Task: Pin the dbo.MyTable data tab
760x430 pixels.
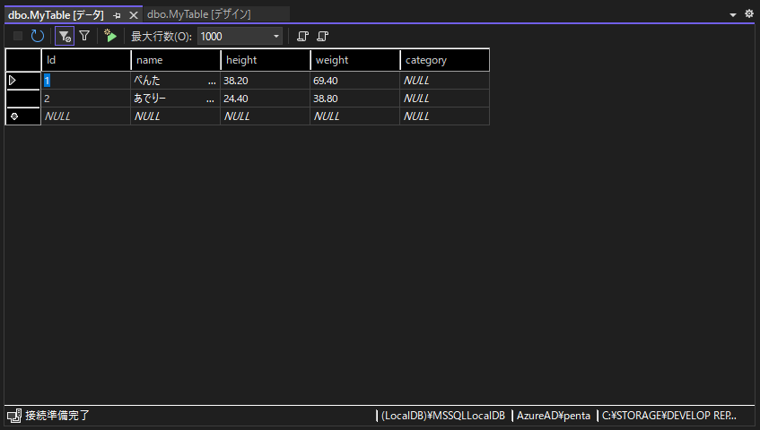Action: 117,16
